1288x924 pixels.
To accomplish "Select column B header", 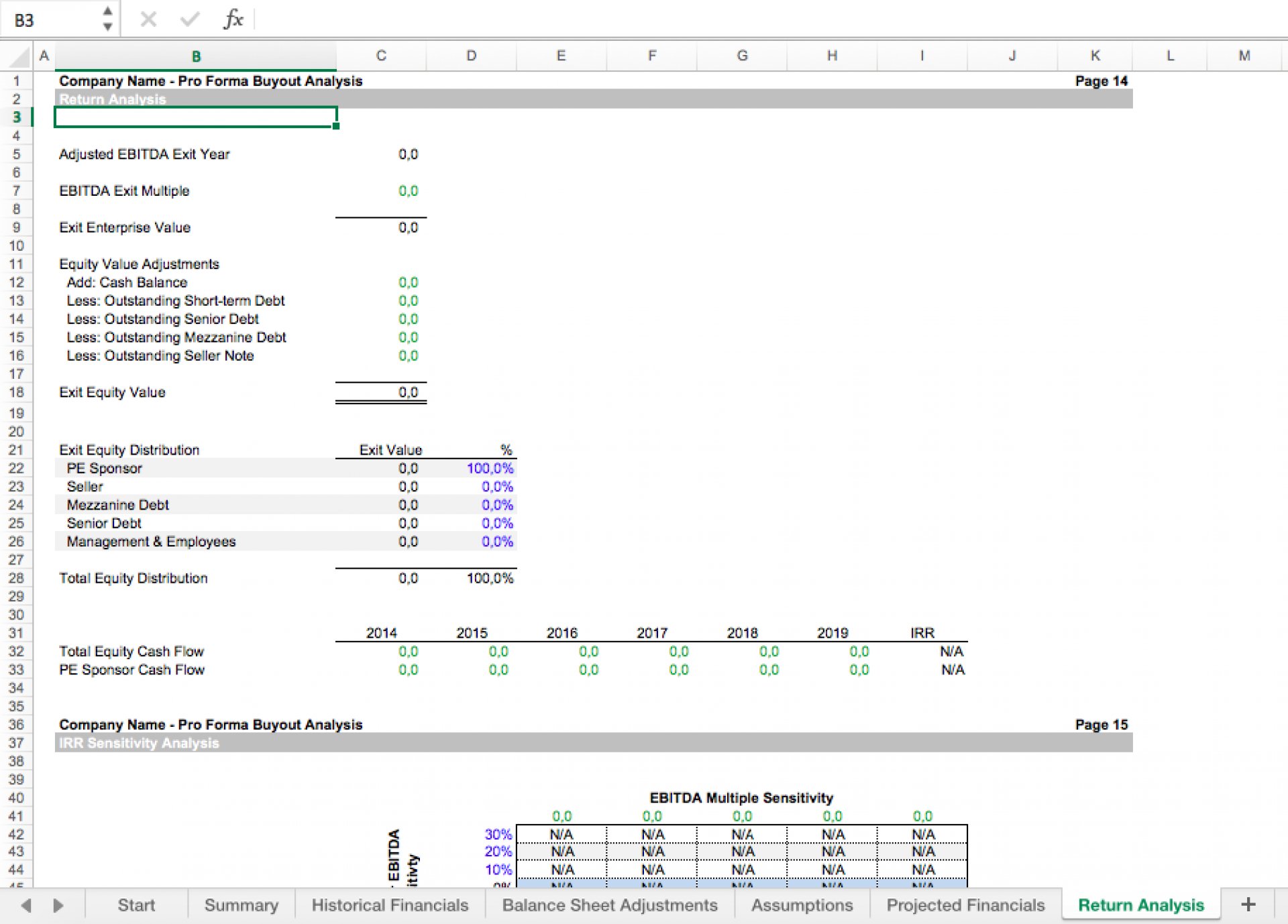I will (x=196, y=56).
